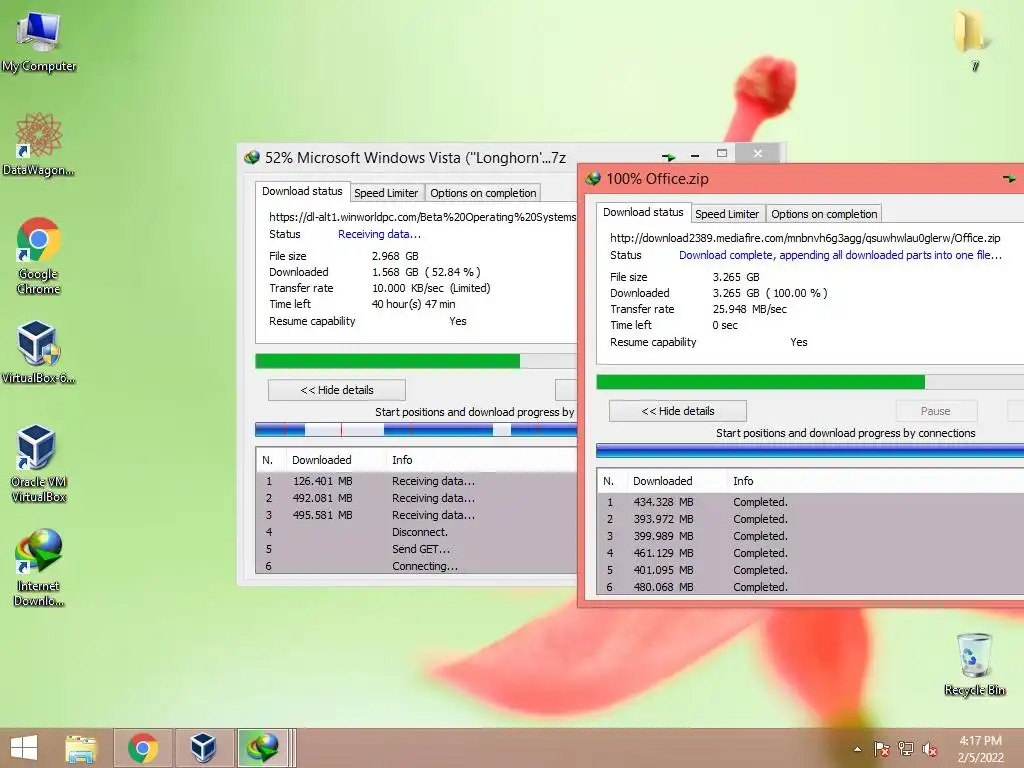
Task: Select Download status tab in the Office.zip window
Action: [x=643, y=212]
